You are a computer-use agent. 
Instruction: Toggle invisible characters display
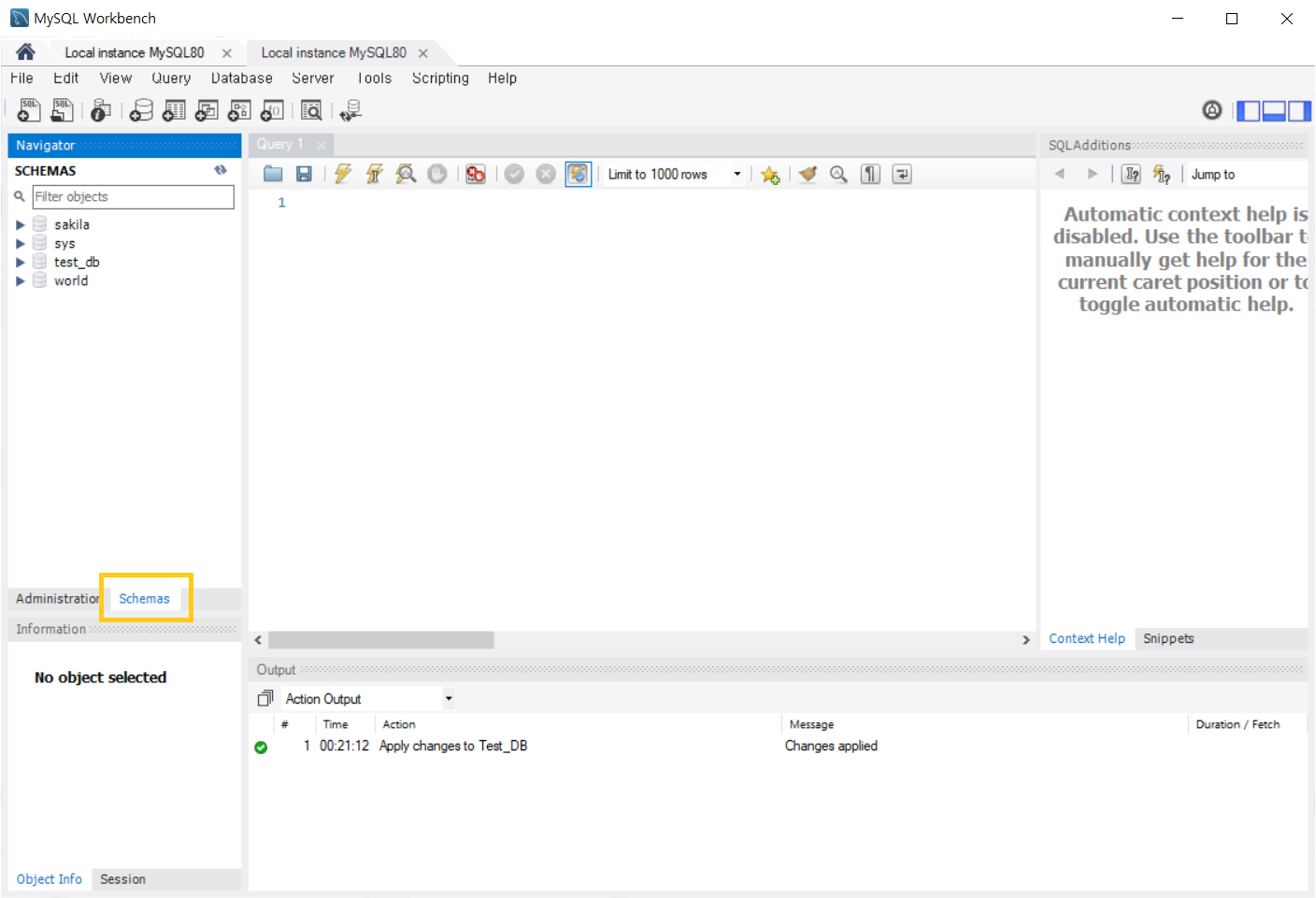pyautogui.click(x=870, y=174)
